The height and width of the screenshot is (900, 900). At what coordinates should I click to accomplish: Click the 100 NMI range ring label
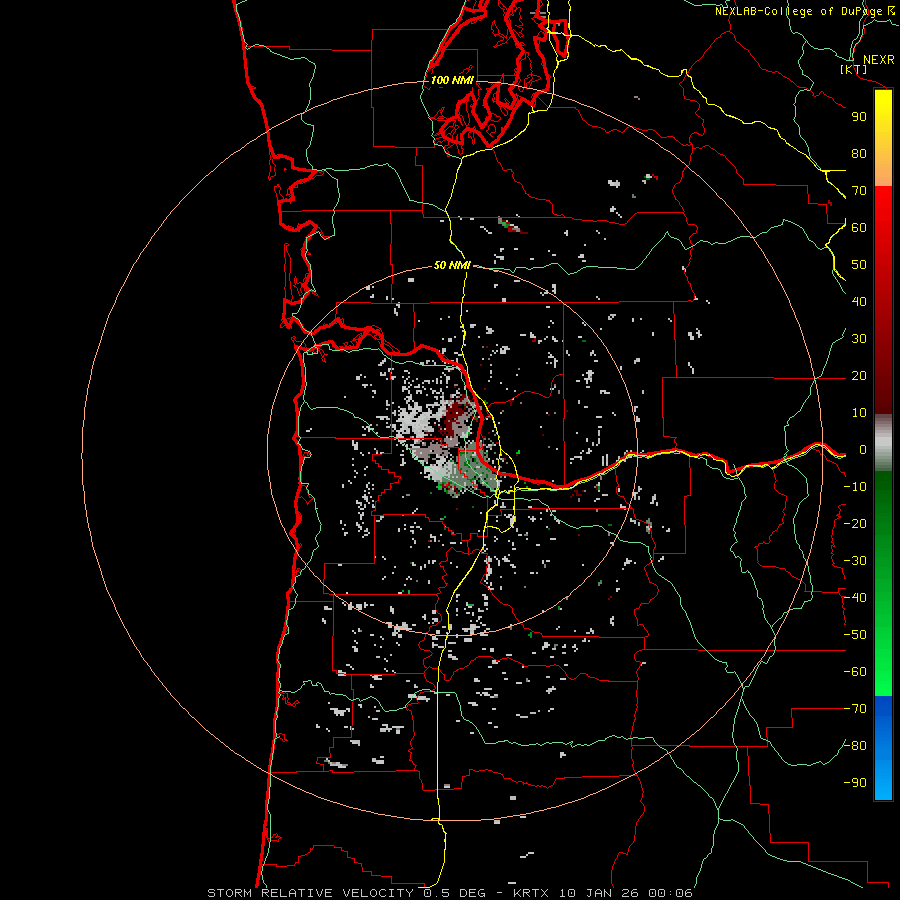pyautogui.click(x=452, y=80)
